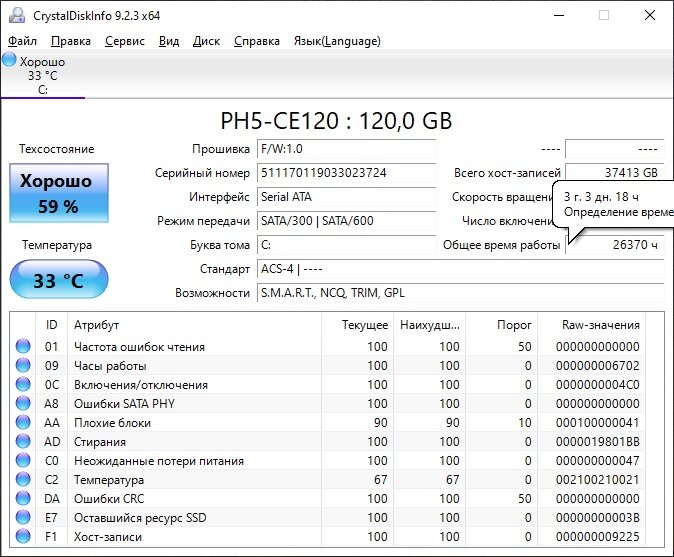
Task: Click the CrystalDiskInfo app icon in title bar
Action: tap(17, 15)
